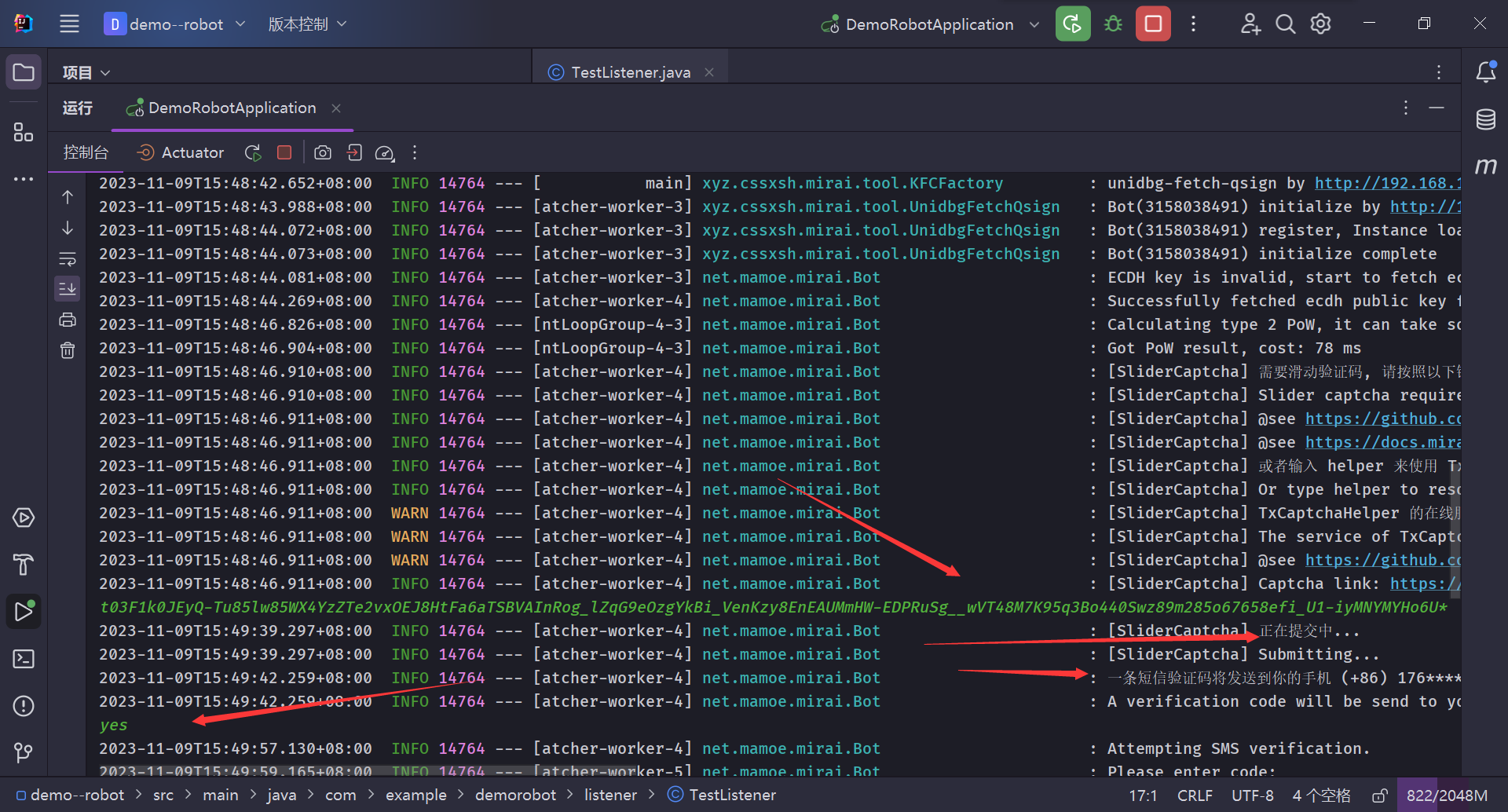
Task: Select the TestListener.java editor tab
Action: 630,72
